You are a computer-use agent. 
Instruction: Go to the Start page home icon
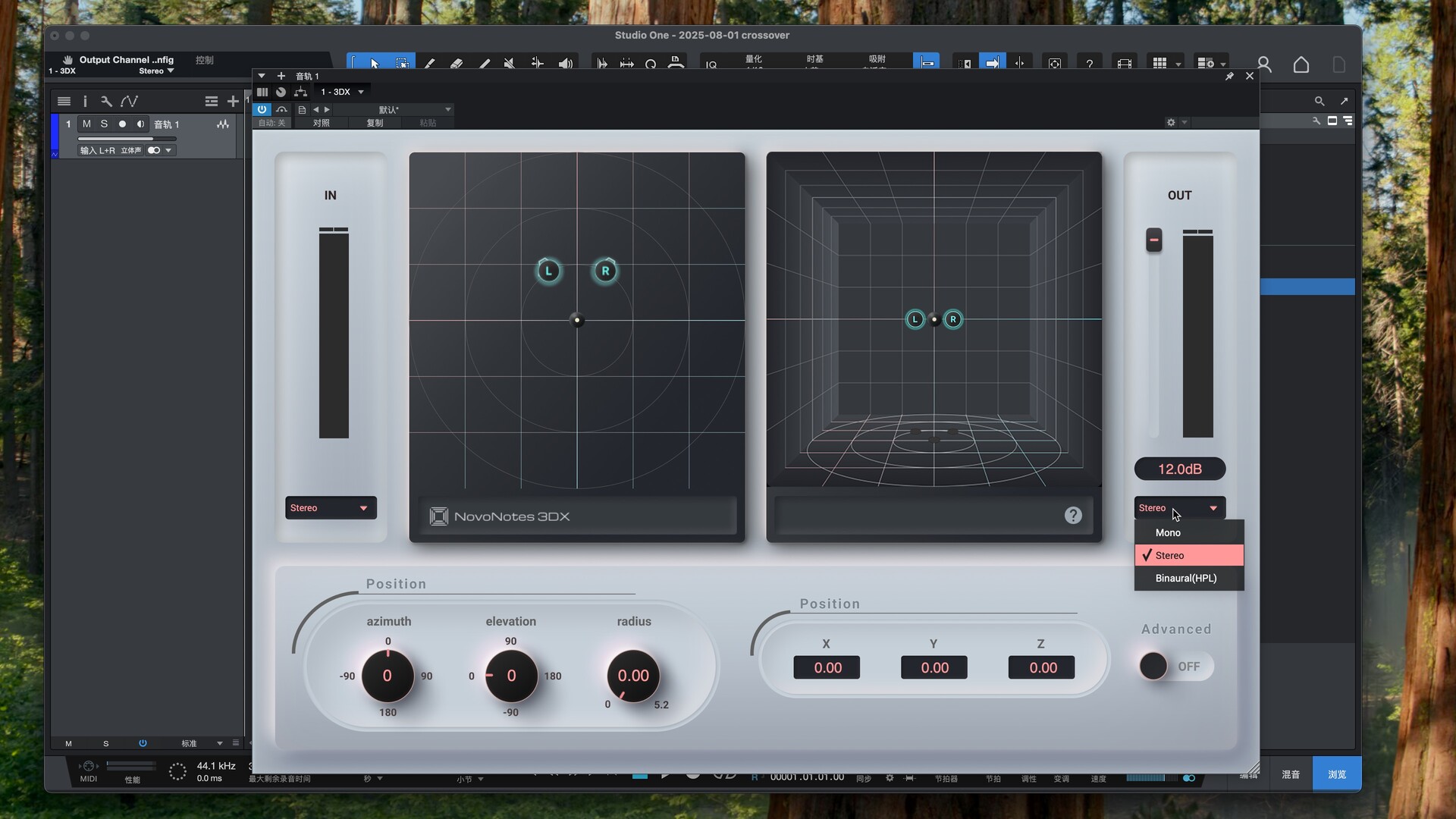(x=1301, y=64)
